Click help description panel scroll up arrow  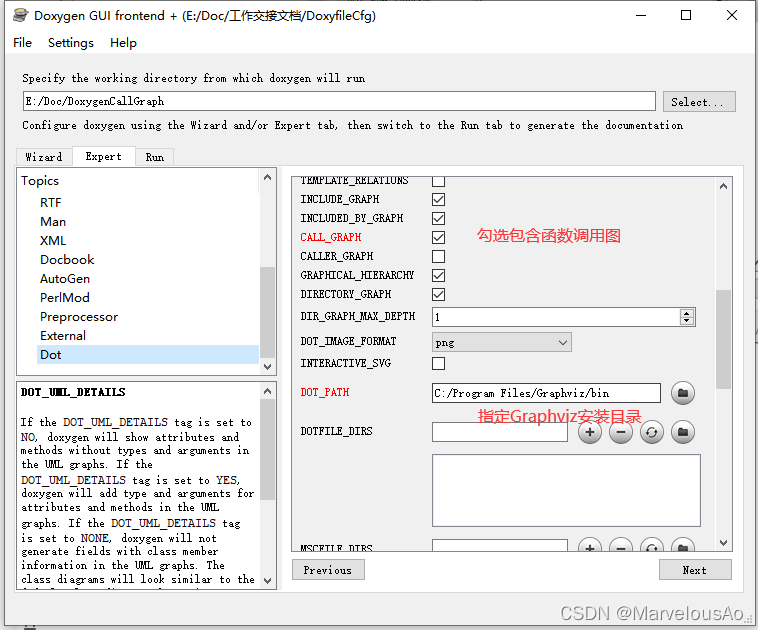point(267,391)
